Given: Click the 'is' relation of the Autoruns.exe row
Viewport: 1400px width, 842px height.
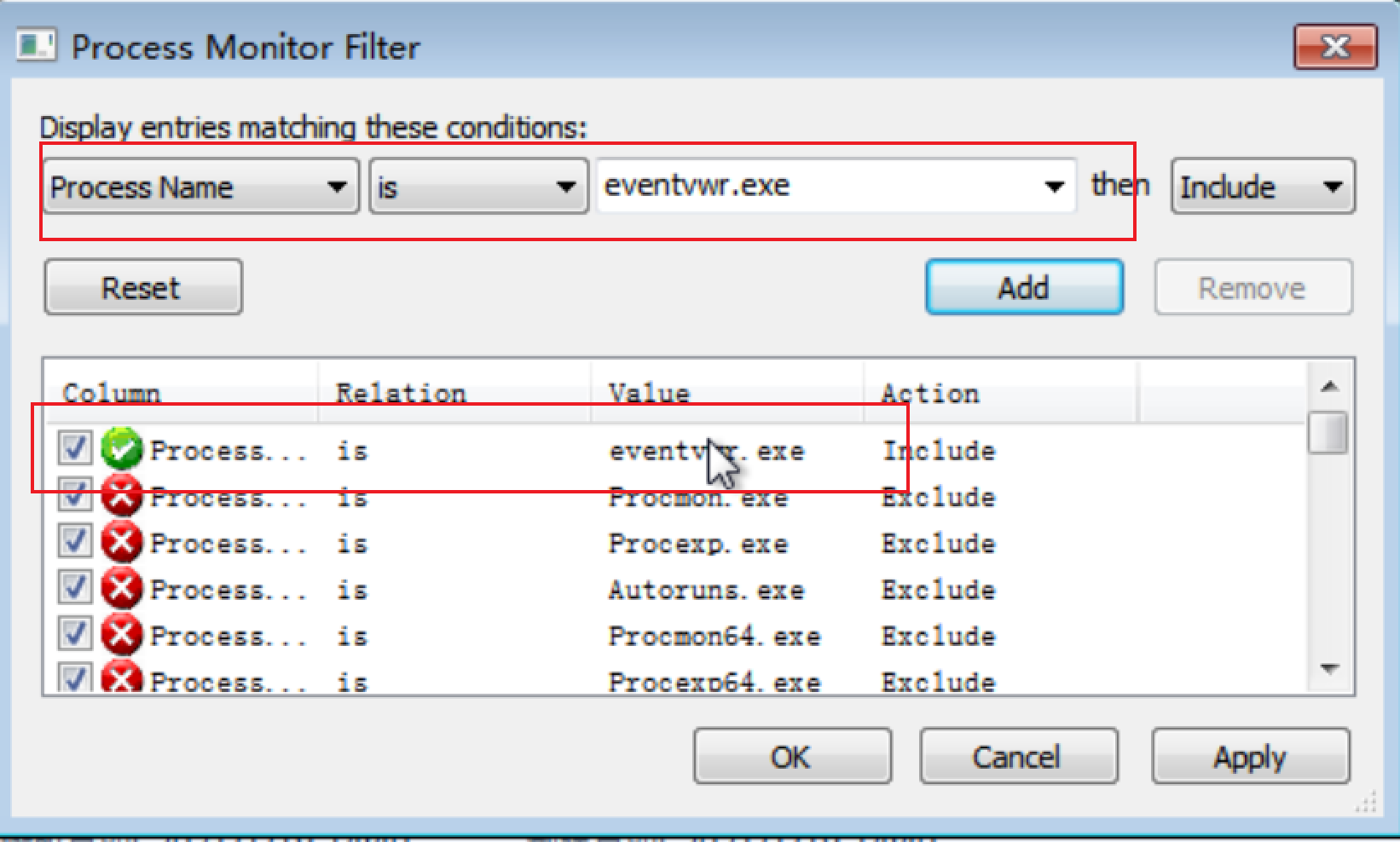Looking at the screenshot, I should 352,589.
